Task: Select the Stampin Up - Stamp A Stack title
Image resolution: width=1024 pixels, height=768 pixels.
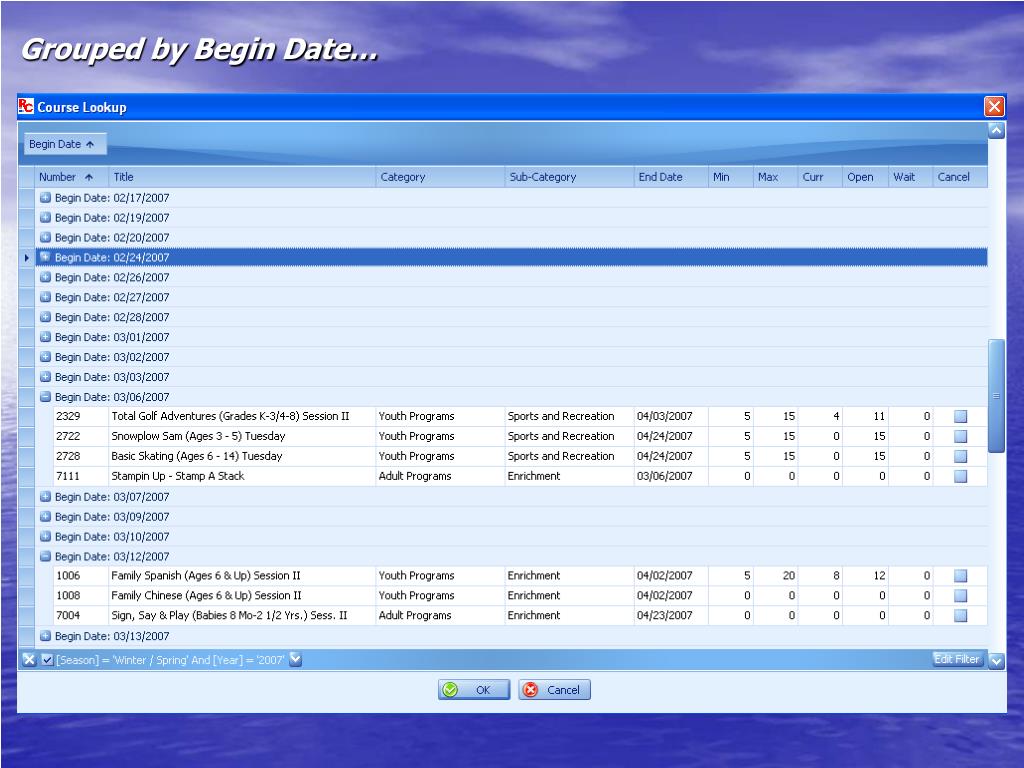Action: click(x=178, y=476)
